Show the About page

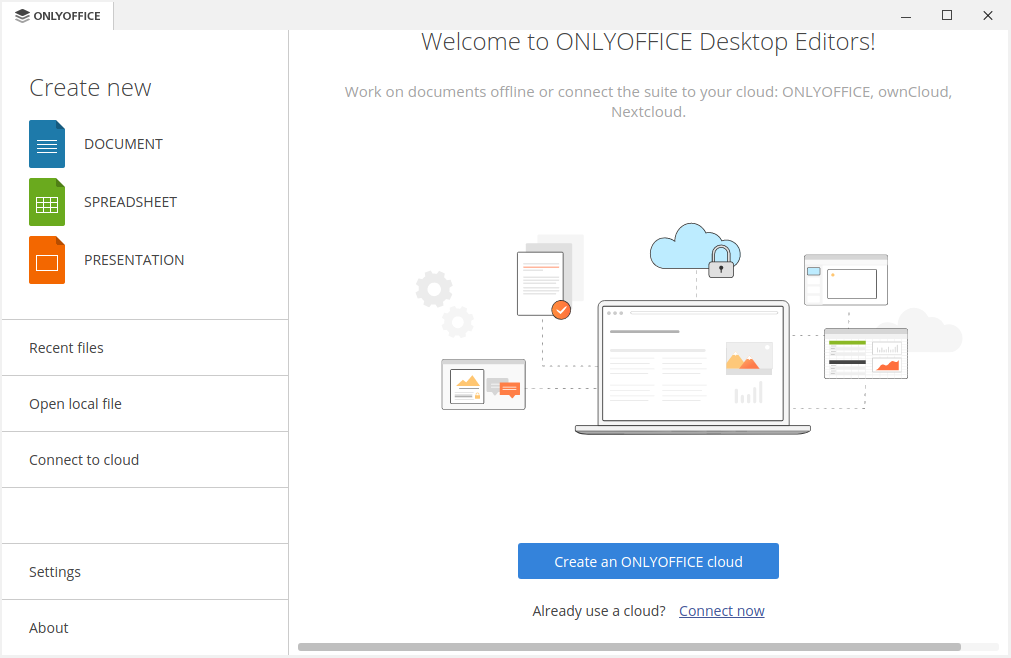145,628
